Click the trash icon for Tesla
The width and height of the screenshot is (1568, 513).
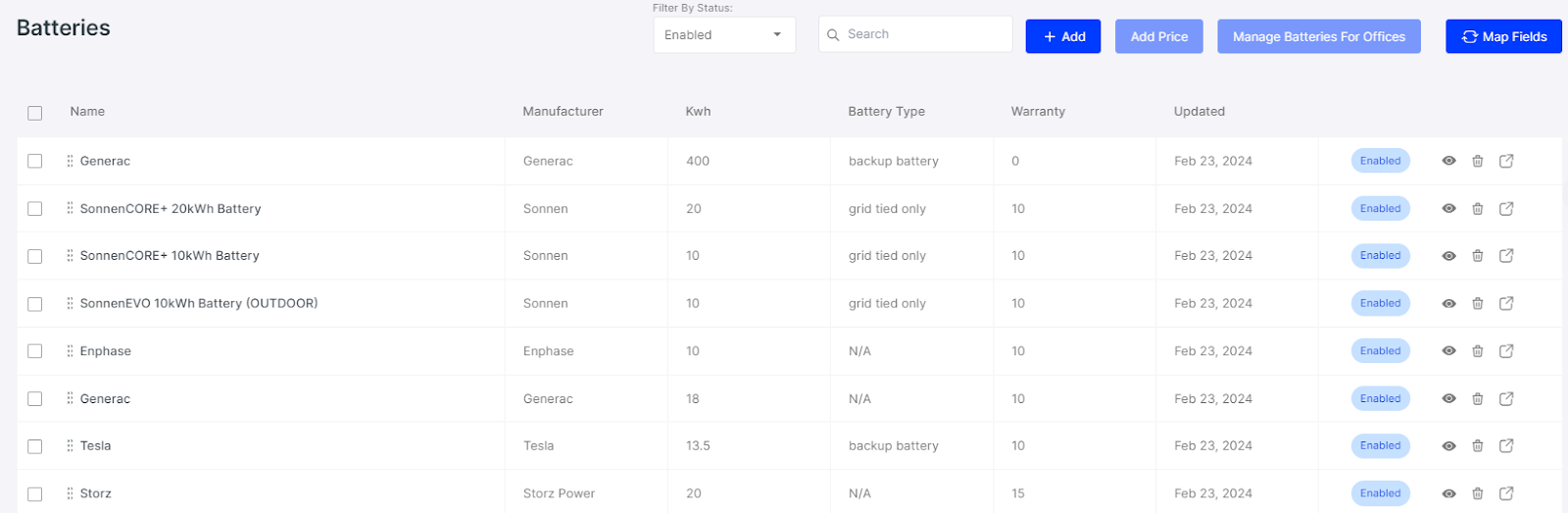1478,446
